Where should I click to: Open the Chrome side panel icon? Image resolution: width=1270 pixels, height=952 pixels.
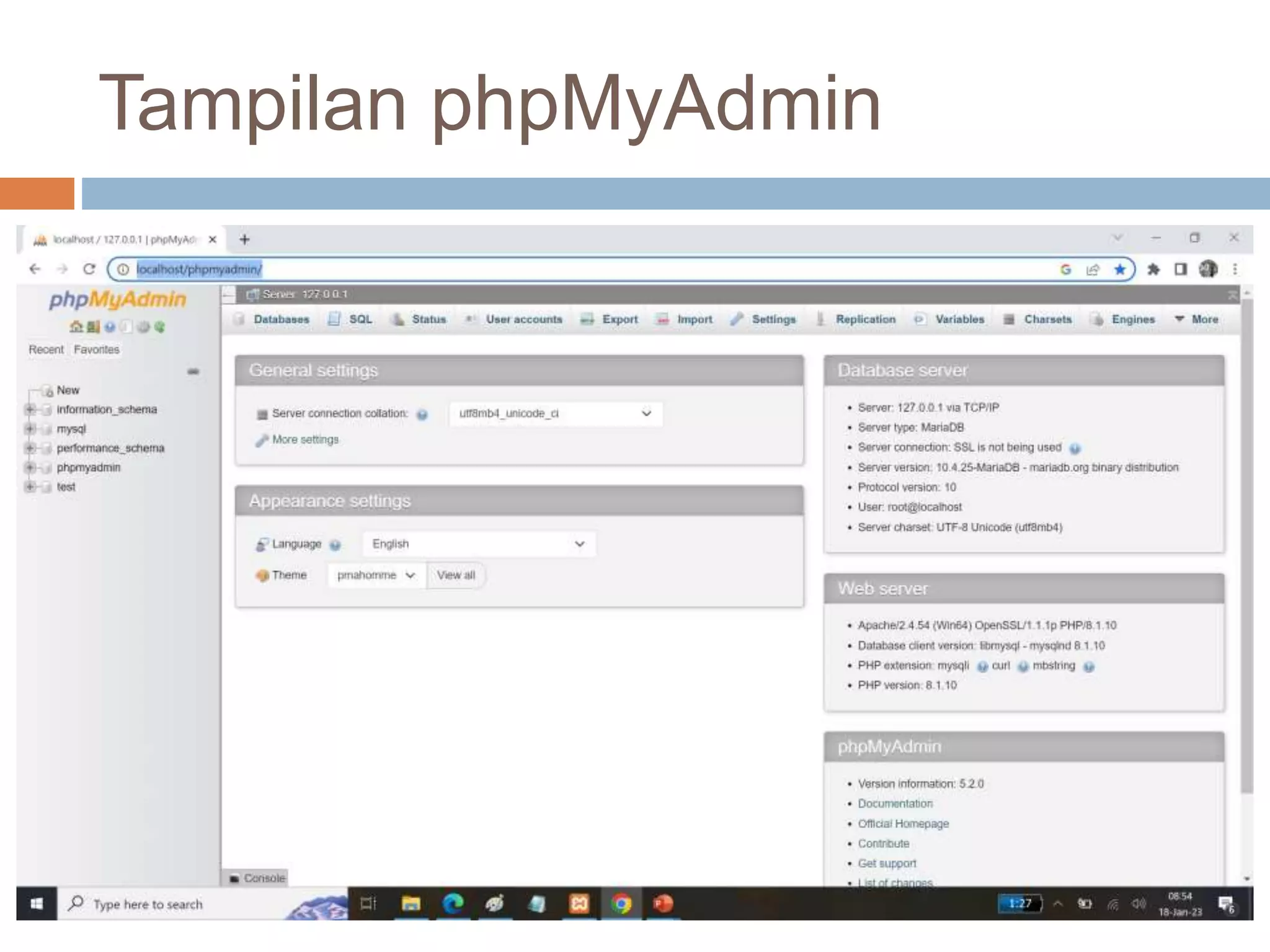pos(1181,269)
